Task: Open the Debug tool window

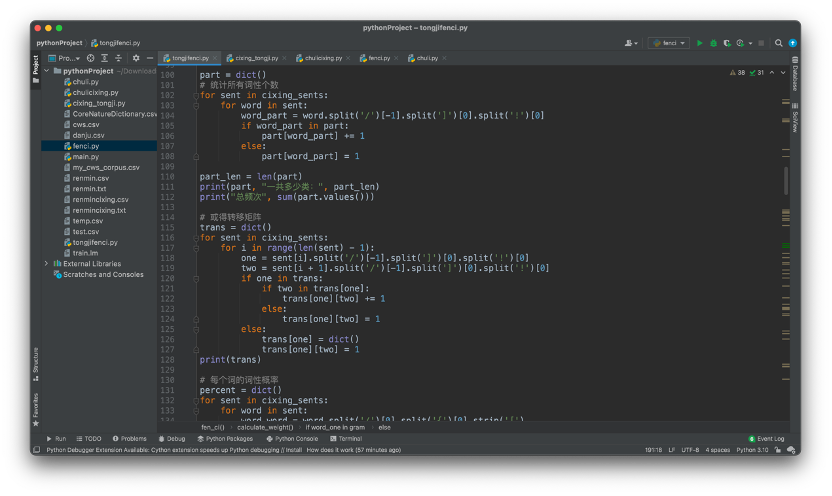Action: click(172, 439)
